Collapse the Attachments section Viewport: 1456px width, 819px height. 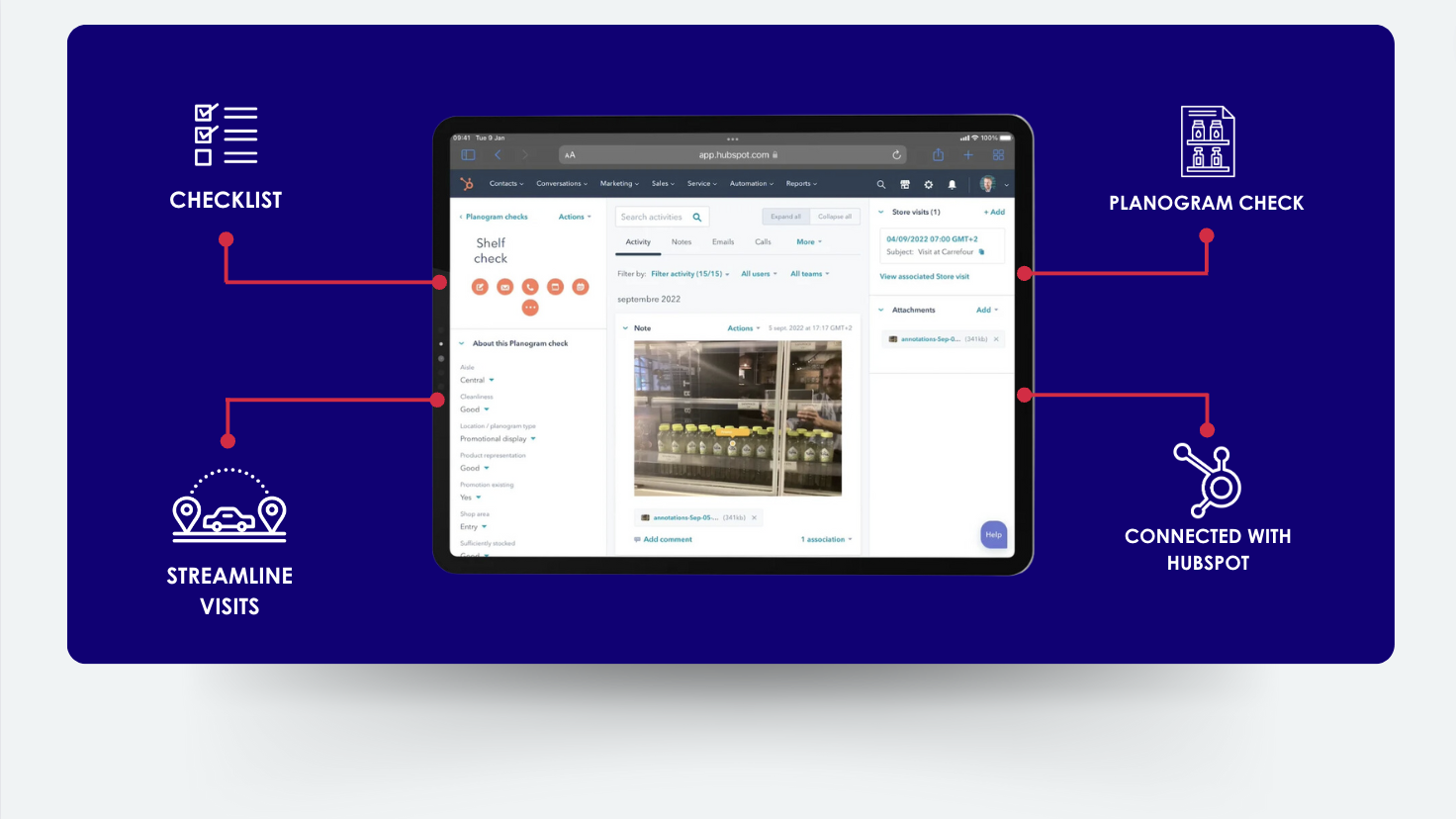pyautogui.click(x=881, y=311)
